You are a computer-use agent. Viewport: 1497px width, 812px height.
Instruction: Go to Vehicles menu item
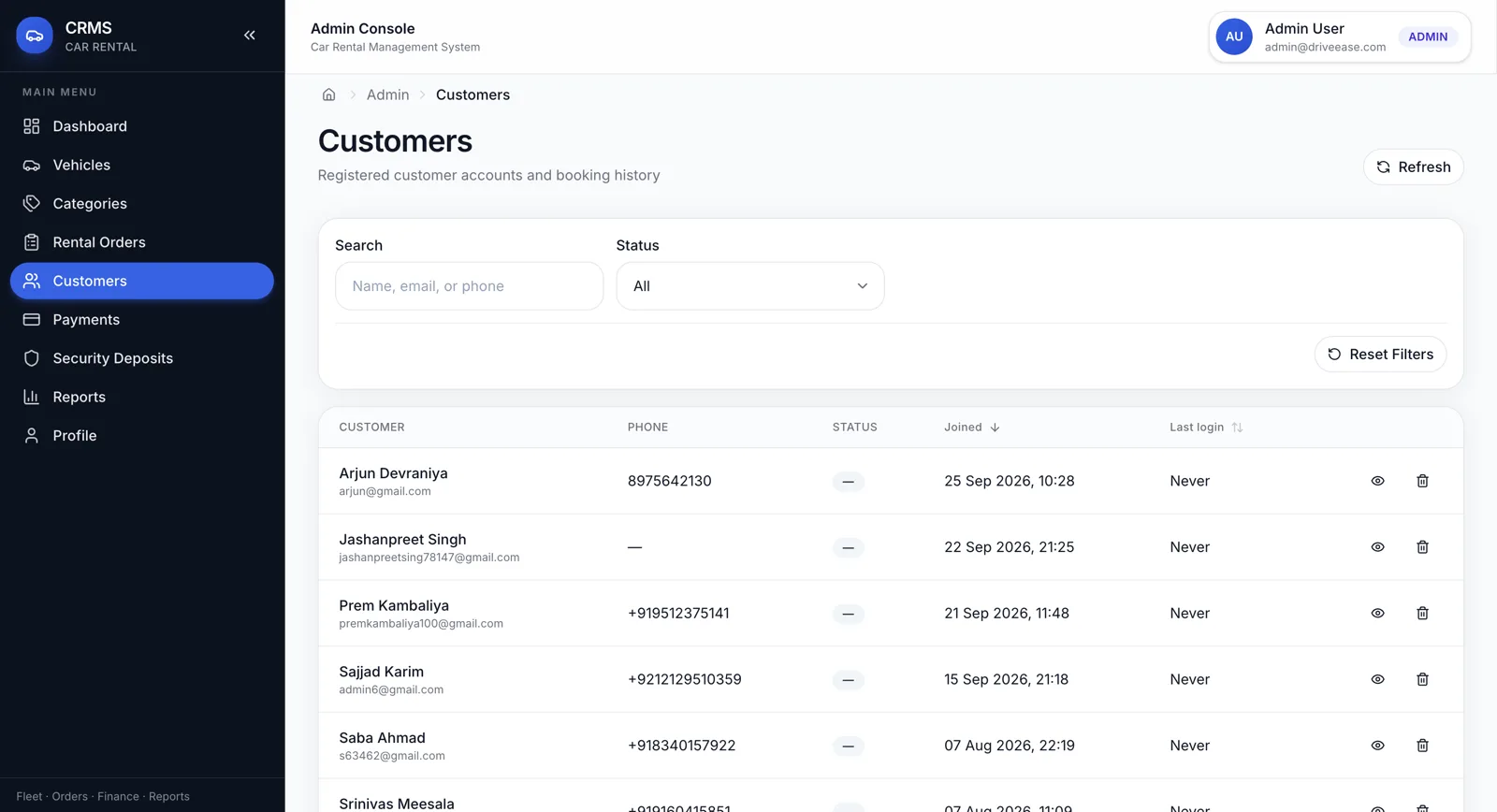pos(142,165)
